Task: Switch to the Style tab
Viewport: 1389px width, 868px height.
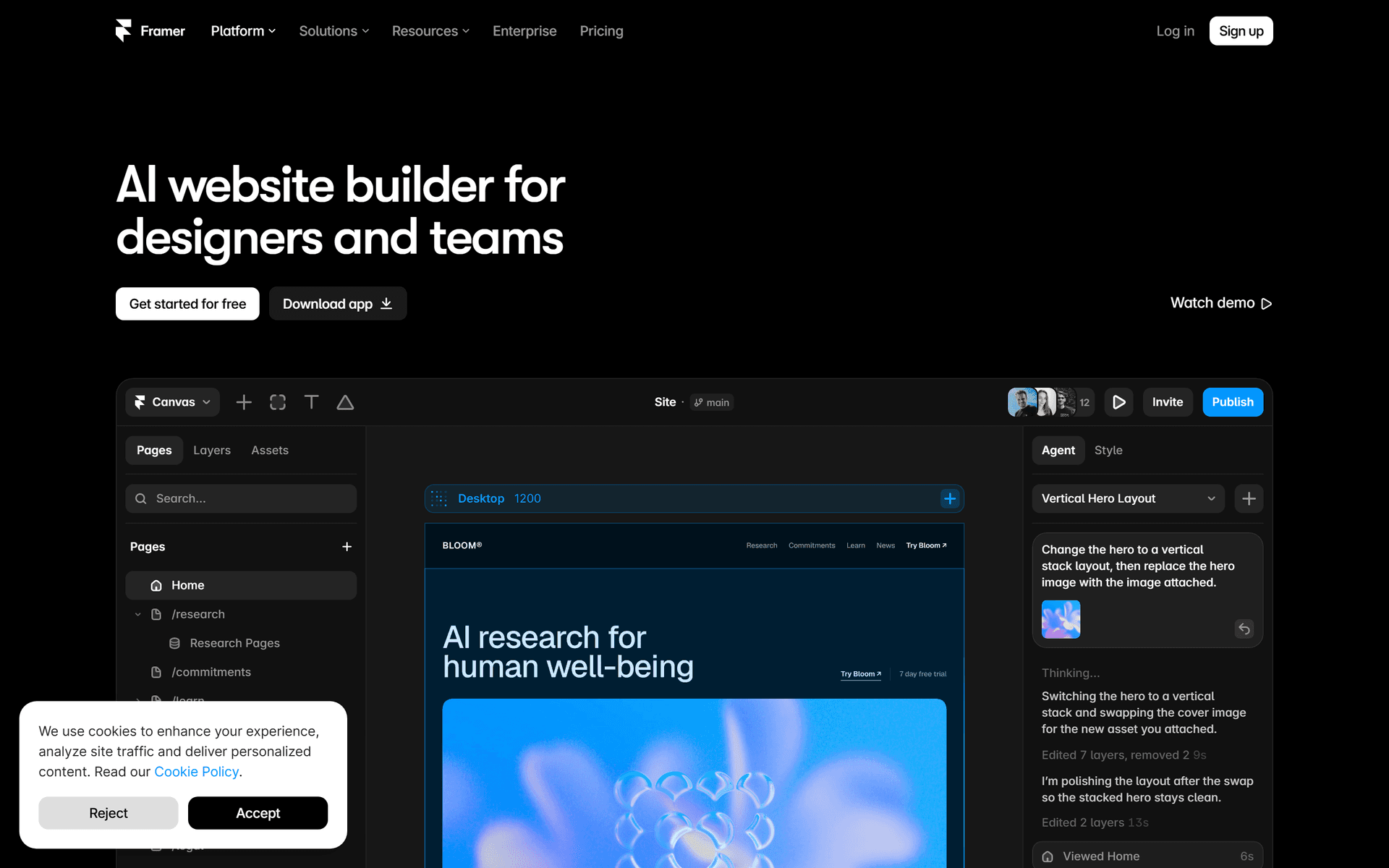Action: pos(1108,450)
